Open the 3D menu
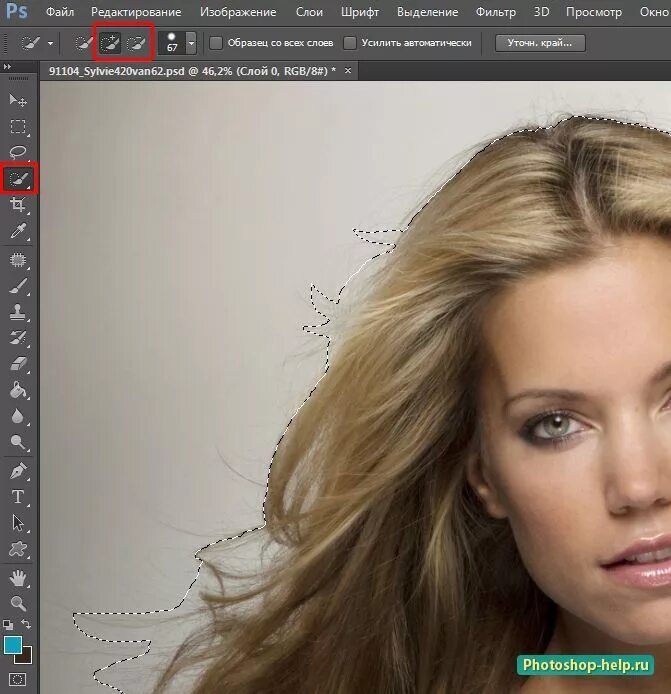This screenshot has width=671, height=694. (541, 12)
